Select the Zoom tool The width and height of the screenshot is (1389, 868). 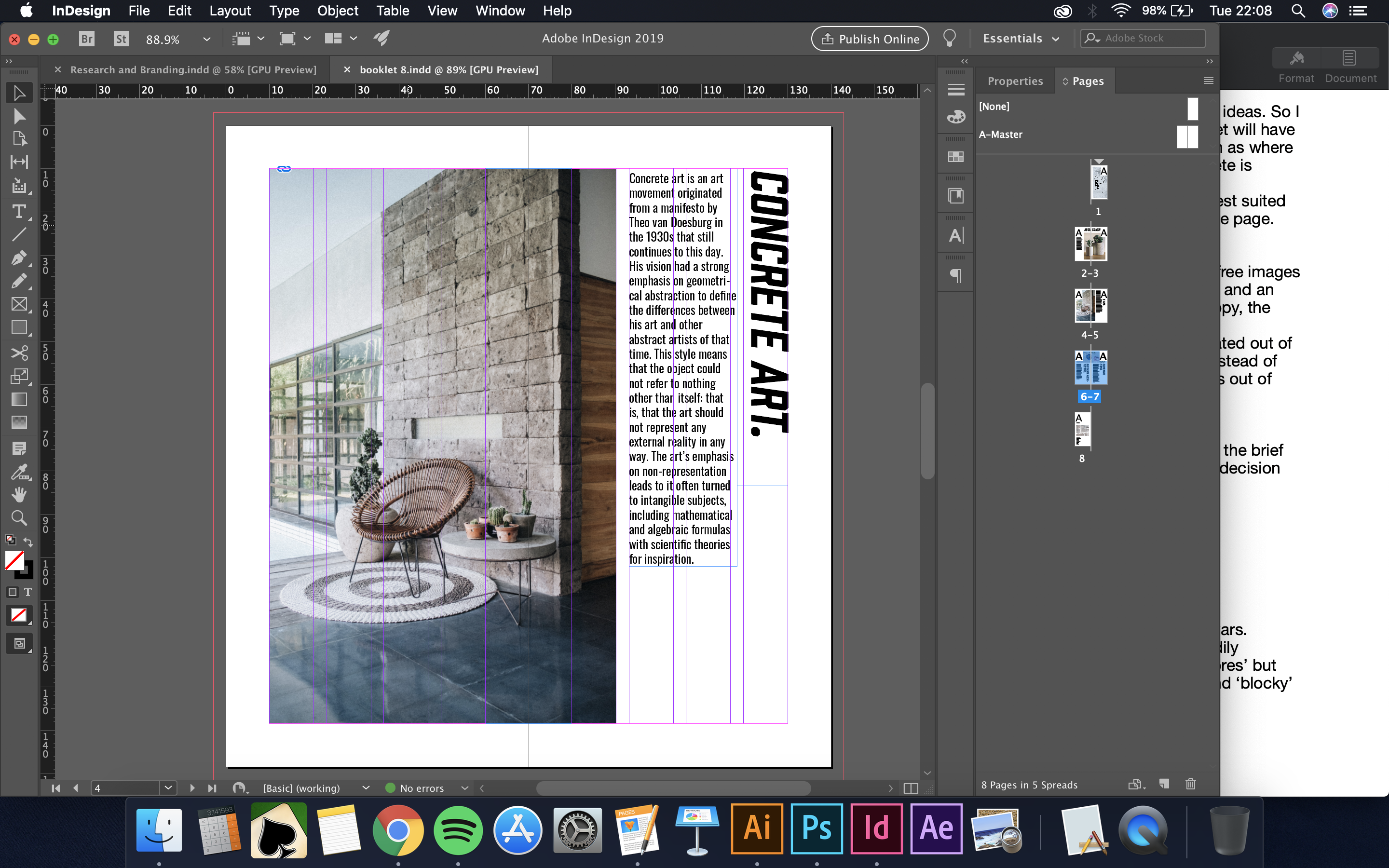[19, 518]
